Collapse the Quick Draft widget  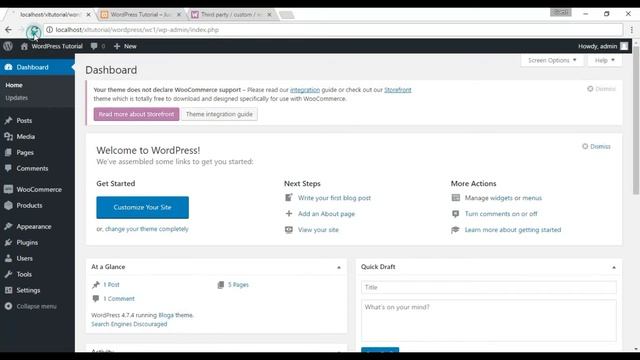pos(614,267)
